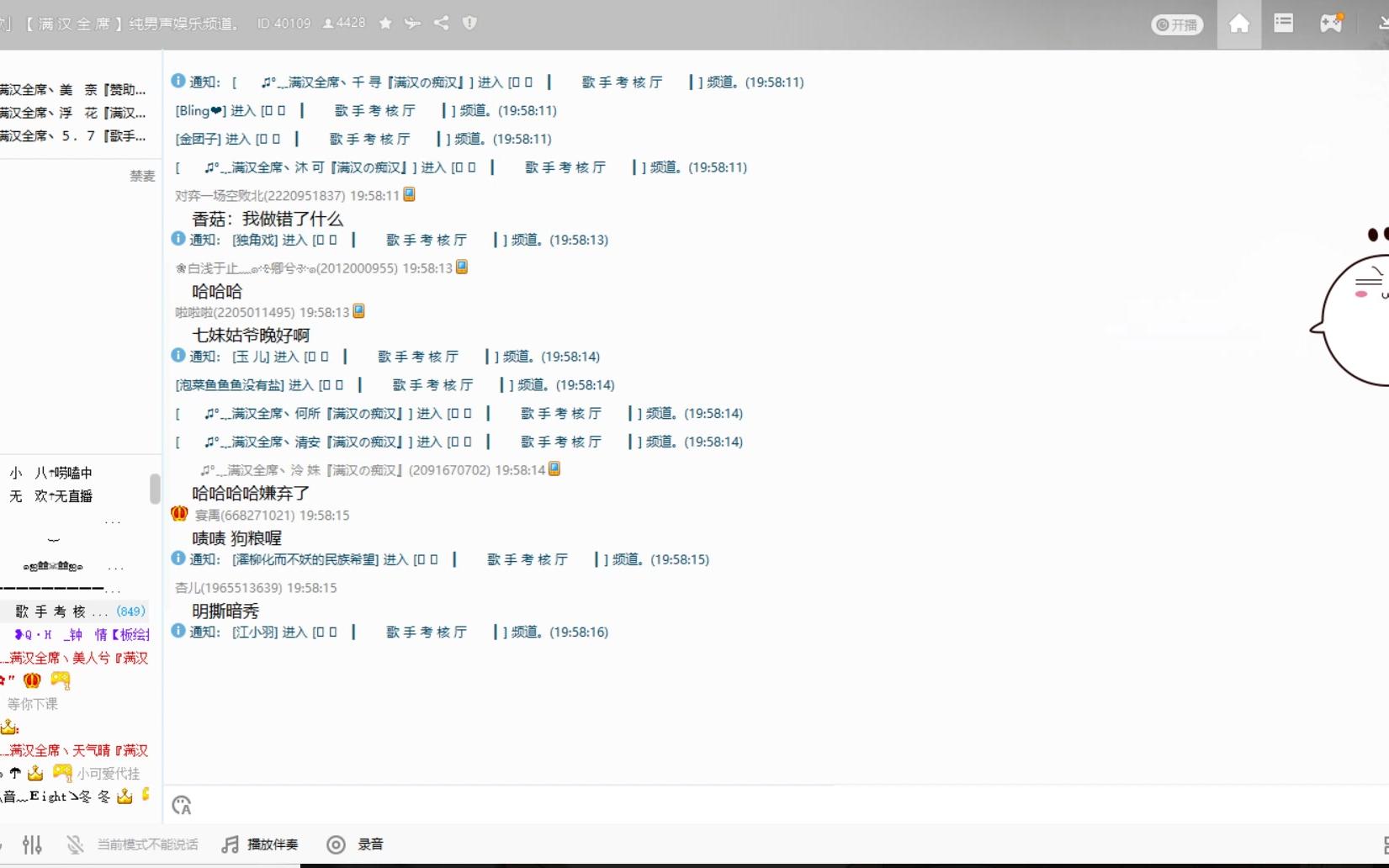Click the channel ID 40109 text
This screenshot has height=868, width=1389.
284,24
